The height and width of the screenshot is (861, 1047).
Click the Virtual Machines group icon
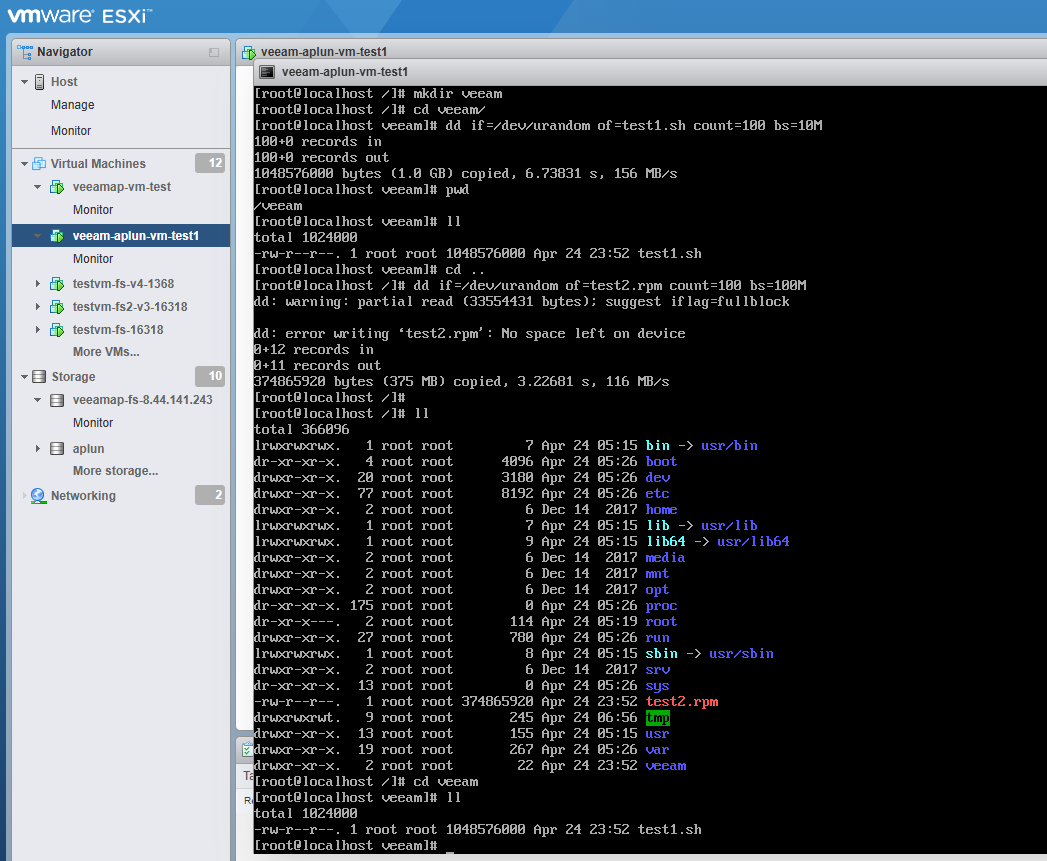point(39,164)
